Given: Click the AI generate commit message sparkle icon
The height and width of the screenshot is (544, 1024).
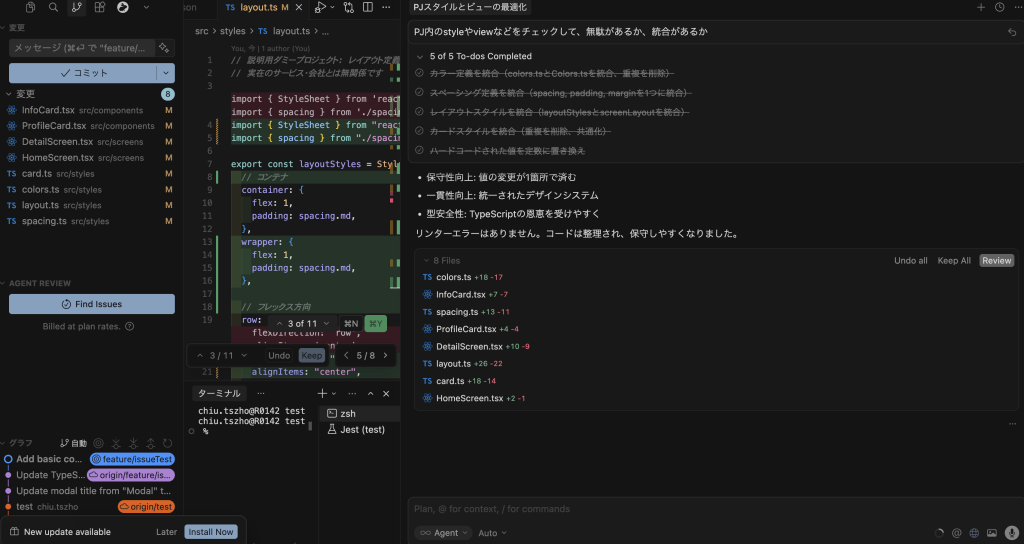Looking at the screenshot, I should coord(165,47).
